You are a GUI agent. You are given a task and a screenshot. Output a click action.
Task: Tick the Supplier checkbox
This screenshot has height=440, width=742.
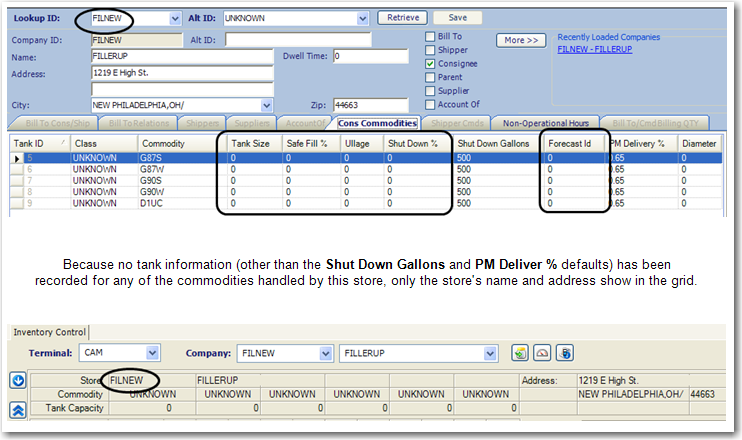(x=430, y=91)
